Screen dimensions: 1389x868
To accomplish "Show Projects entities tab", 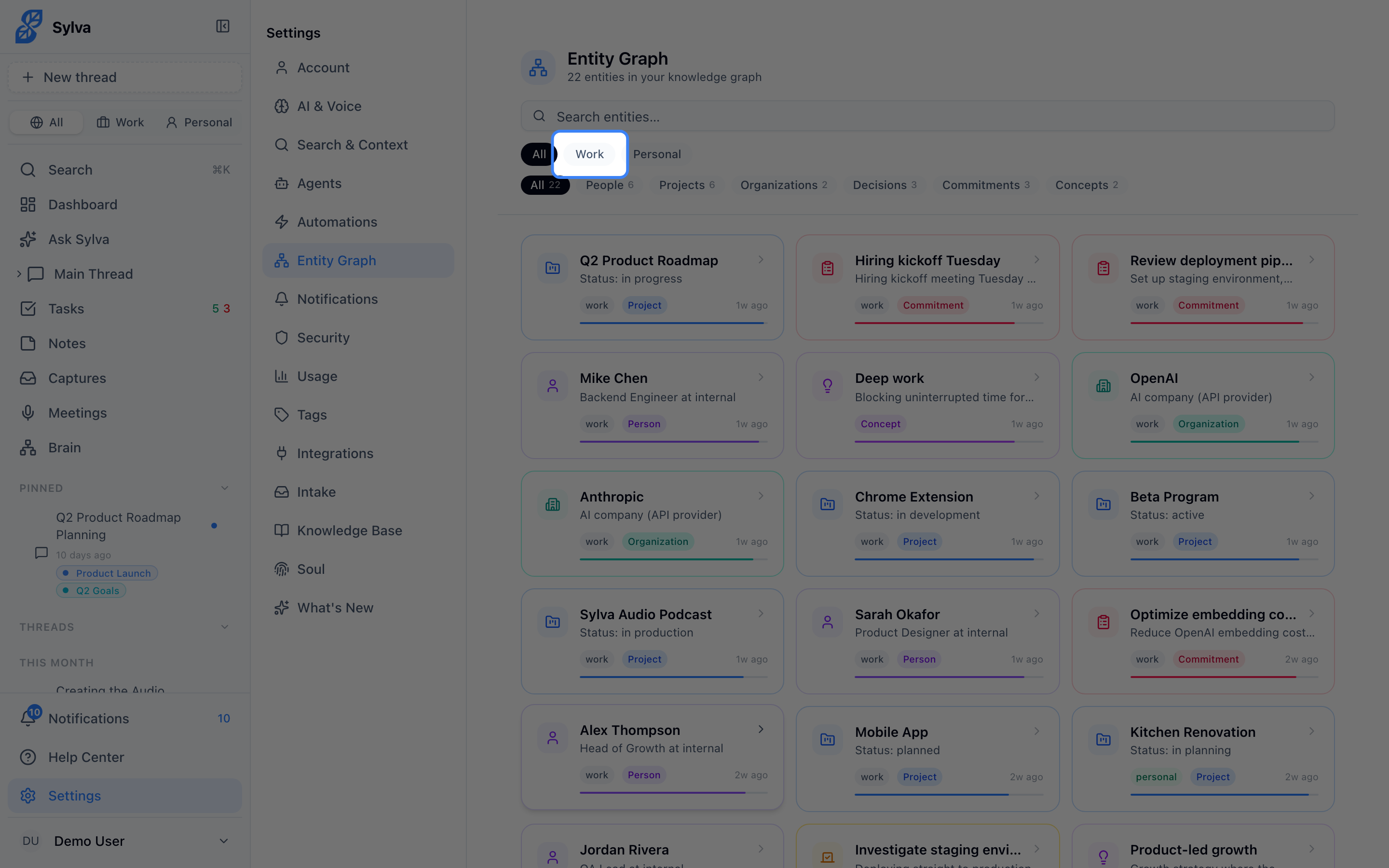I will [686, 185].
